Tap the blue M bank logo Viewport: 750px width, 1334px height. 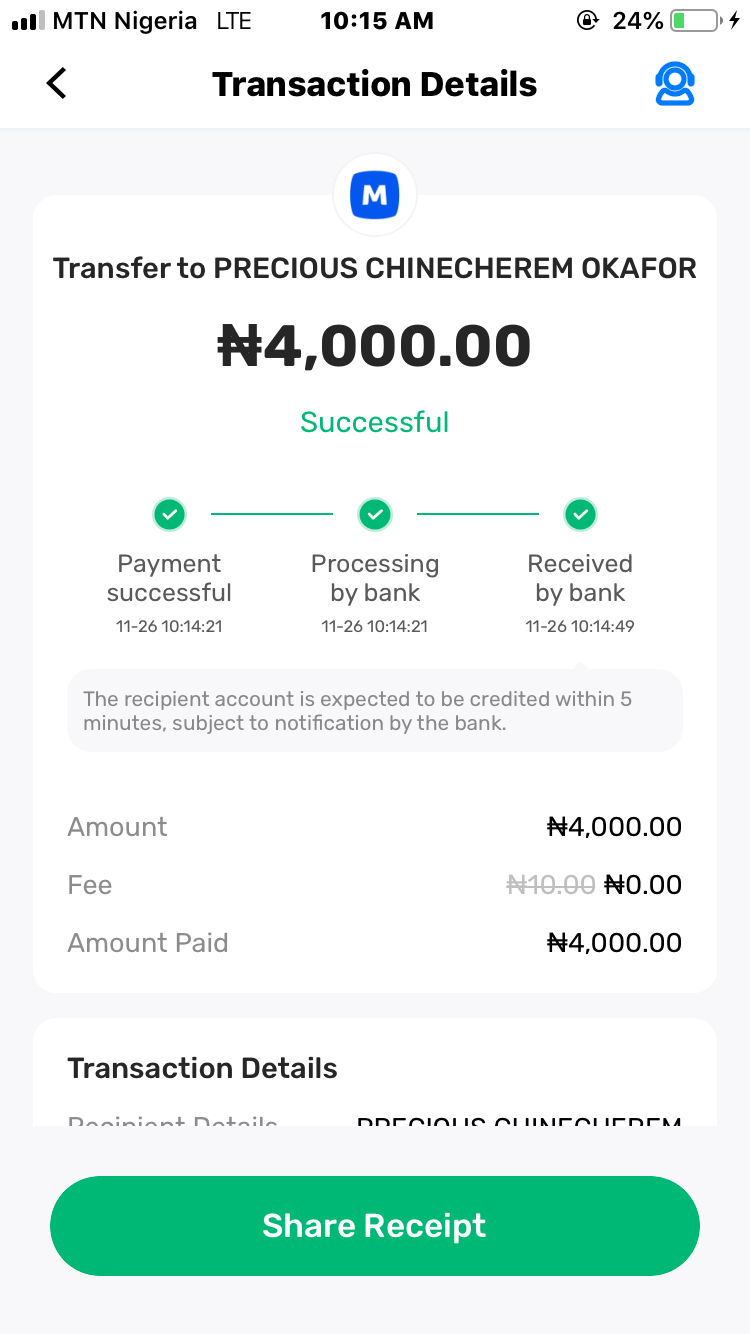[x=375, y=195]
